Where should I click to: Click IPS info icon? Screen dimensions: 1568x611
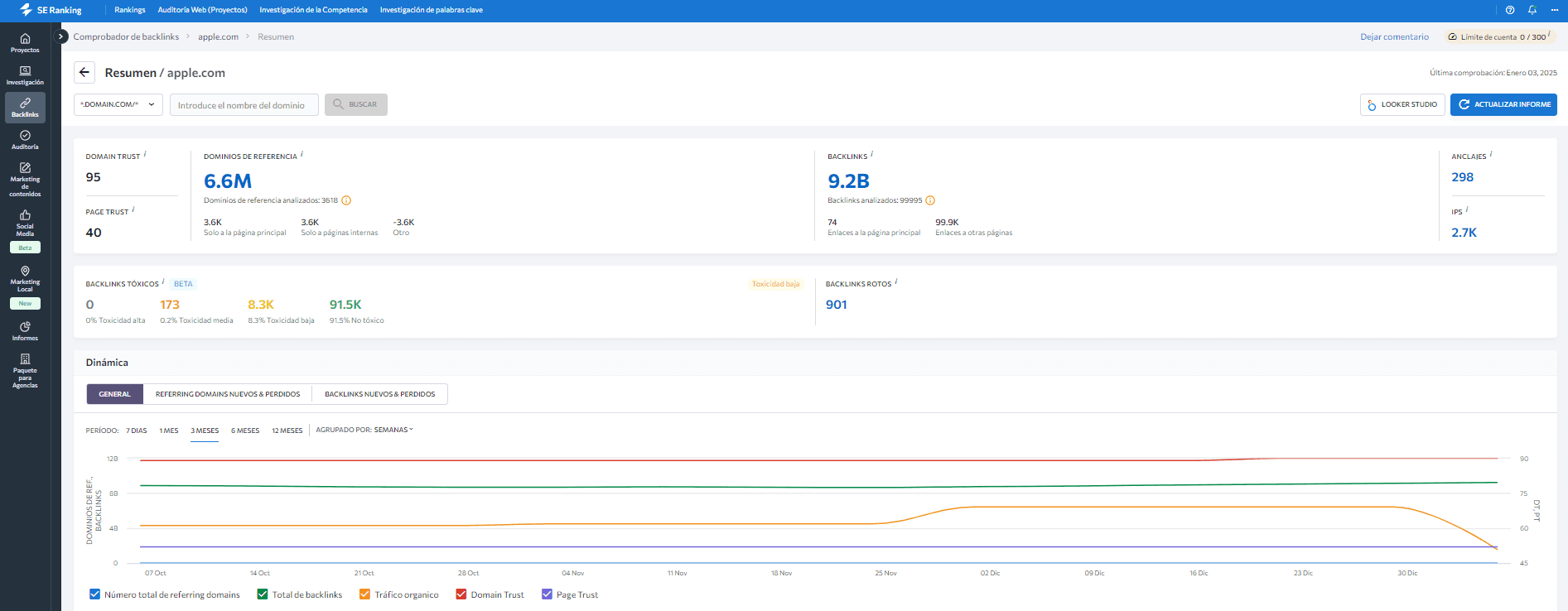(x=1467, y=209)
